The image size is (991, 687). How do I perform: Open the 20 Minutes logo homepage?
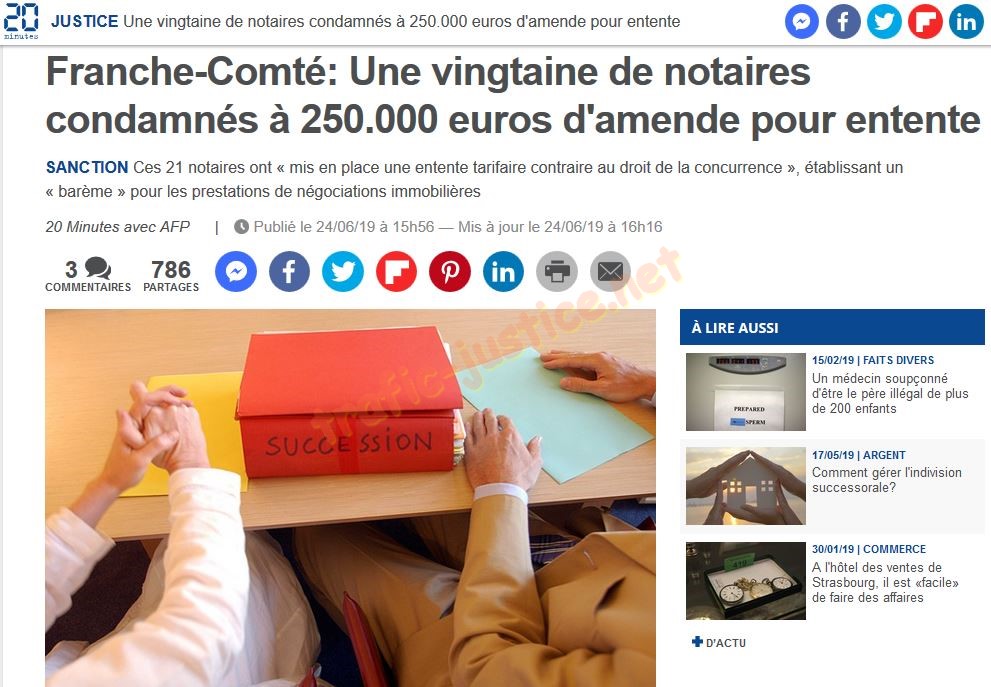click(x=21, y=21)
